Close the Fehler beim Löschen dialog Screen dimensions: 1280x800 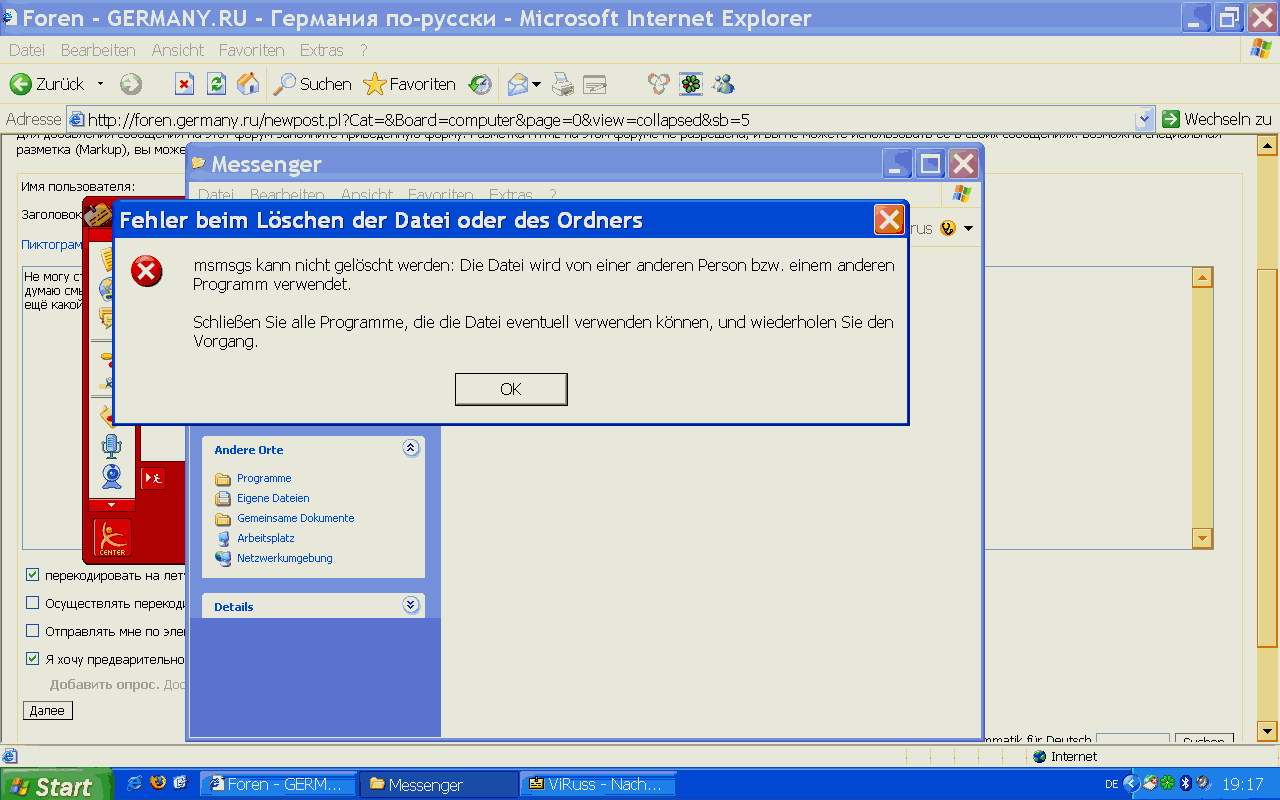pos(889,220)
